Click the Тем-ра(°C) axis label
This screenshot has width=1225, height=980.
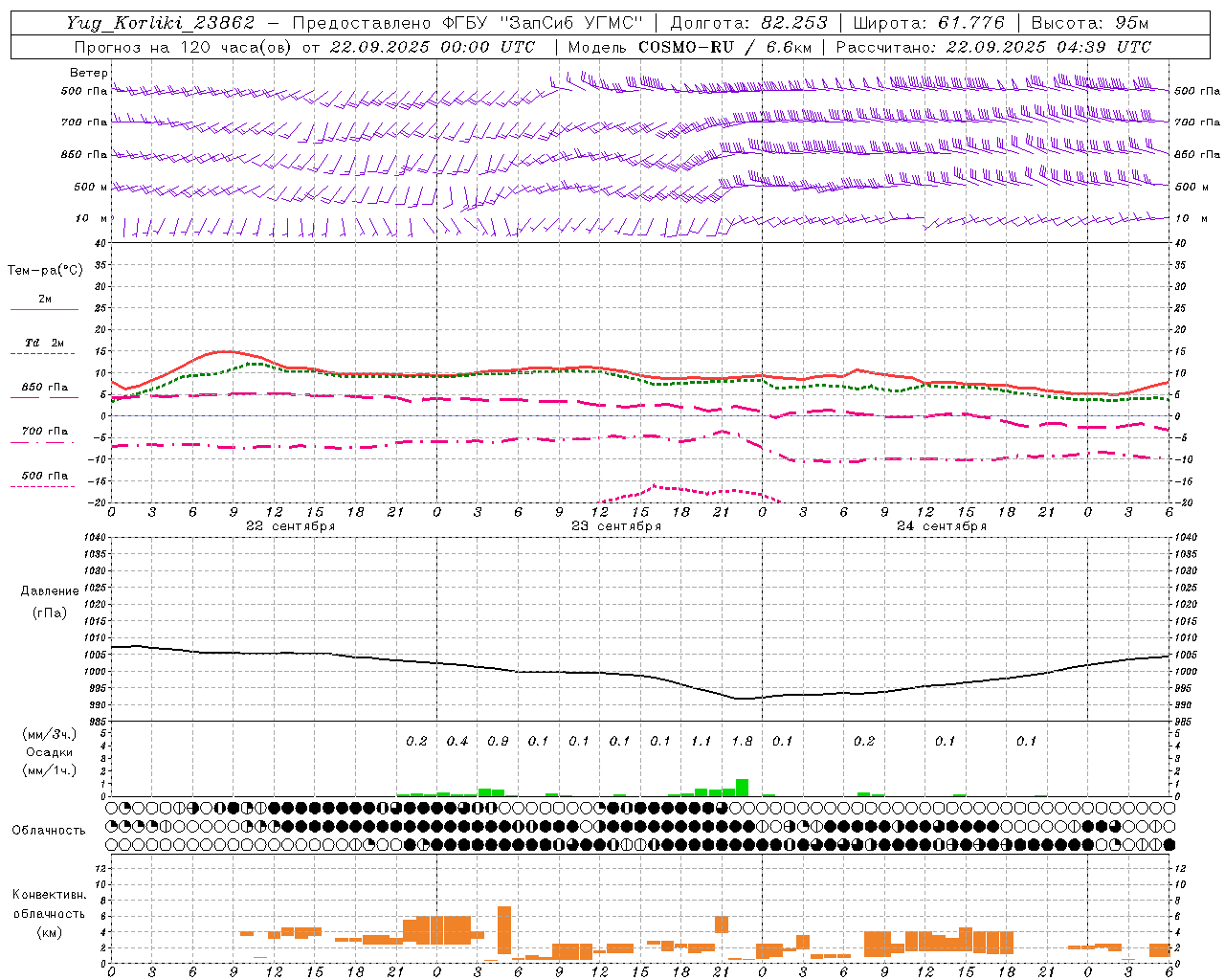(45, 271)
